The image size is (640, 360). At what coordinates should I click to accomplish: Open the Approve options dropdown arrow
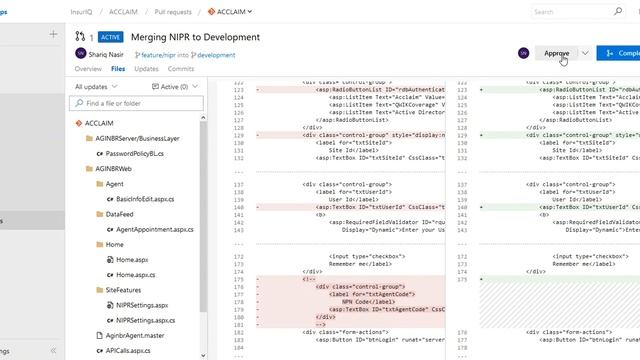[x=585, y=53]
